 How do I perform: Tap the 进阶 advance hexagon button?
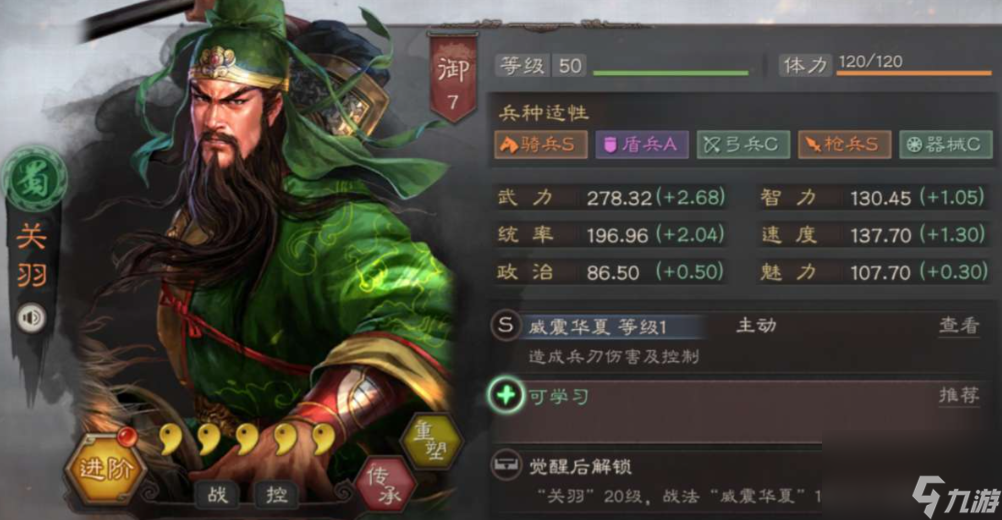pyautogui.click(x=105, y=469)
